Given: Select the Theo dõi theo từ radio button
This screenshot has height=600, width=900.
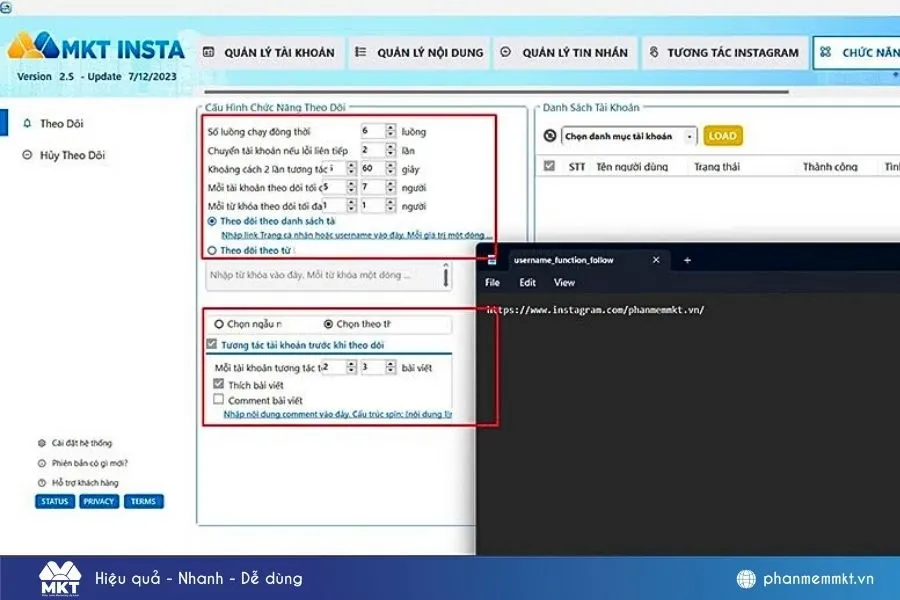Looking at the screenshot, I should (211, 250).
